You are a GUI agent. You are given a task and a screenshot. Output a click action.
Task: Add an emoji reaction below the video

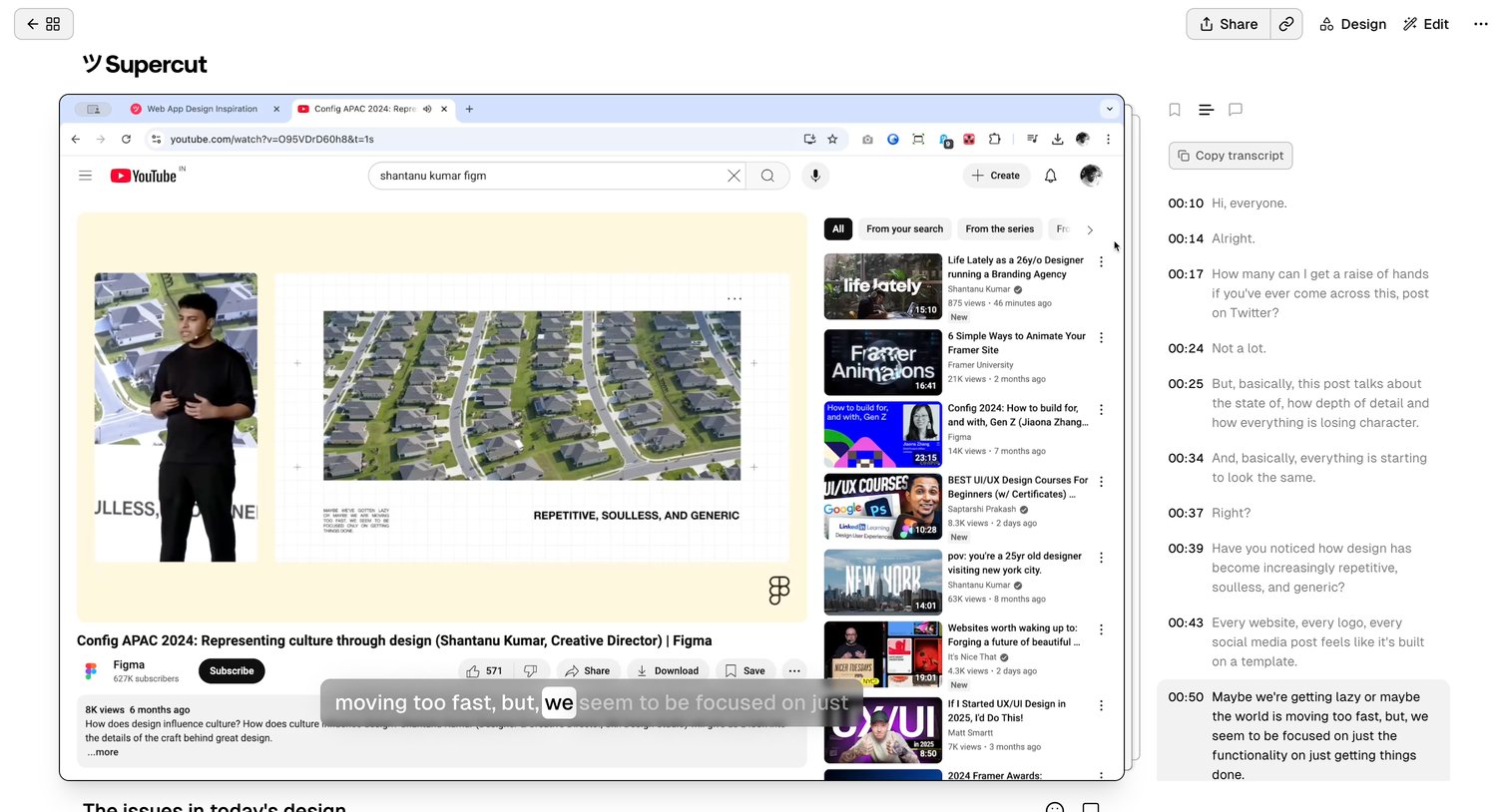(1055, 806)
